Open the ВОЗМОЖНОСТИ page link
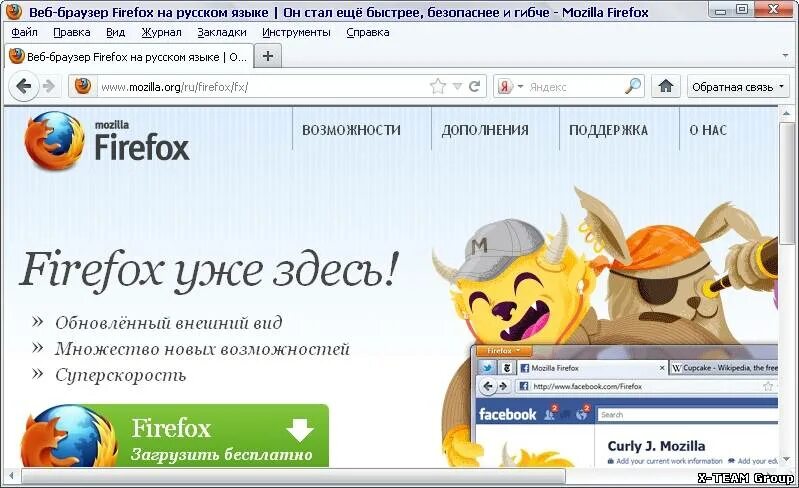This screenshot has width=799, height=488. (x=352, y=130)
